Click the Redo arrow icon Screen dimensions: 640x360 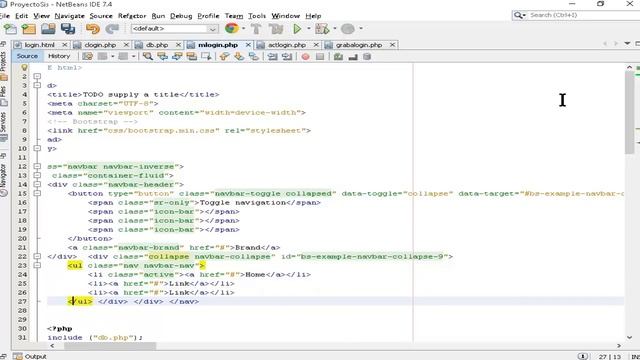click(111, 29)
